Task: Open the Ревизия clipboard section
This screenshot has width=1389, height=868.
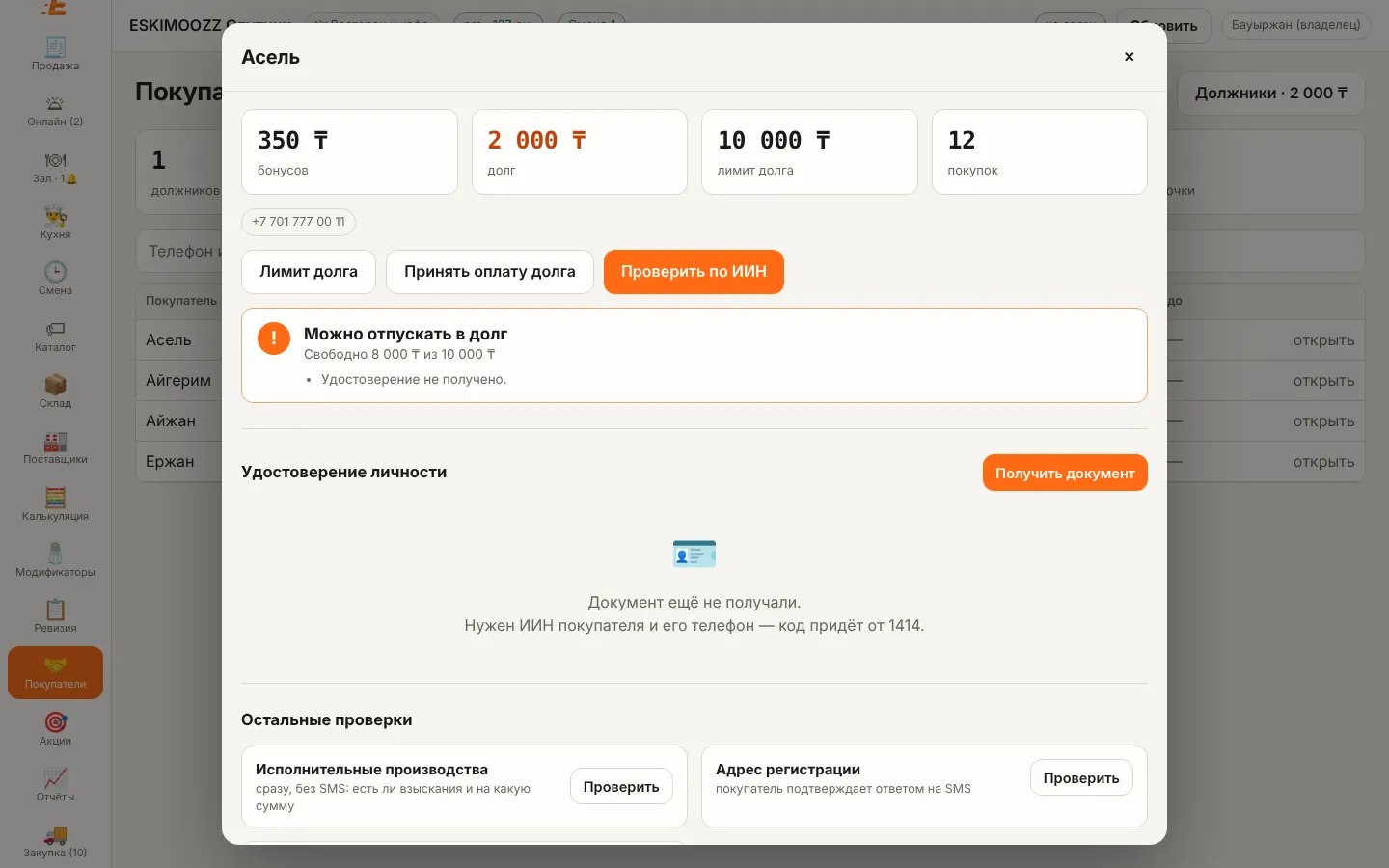Action: click(55, 615)
